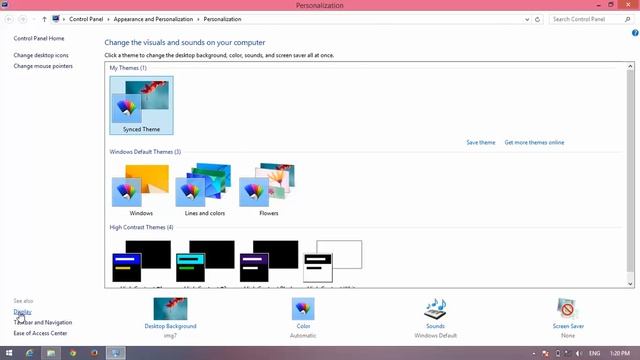Click the ENG language indicator
This screenshot has width=640, height=360.
coord(594,353)
